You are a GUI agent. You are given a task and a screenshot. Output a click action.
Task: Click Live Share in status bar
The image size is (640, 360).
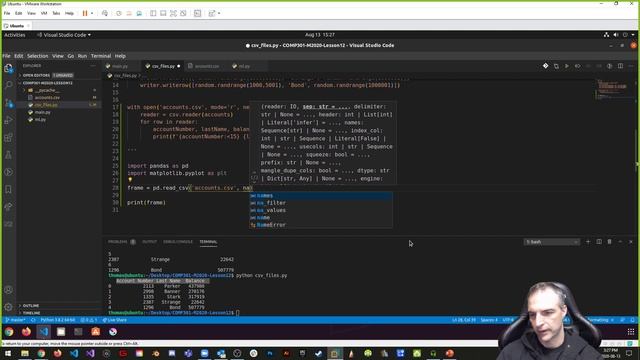[x=115, y=320]
